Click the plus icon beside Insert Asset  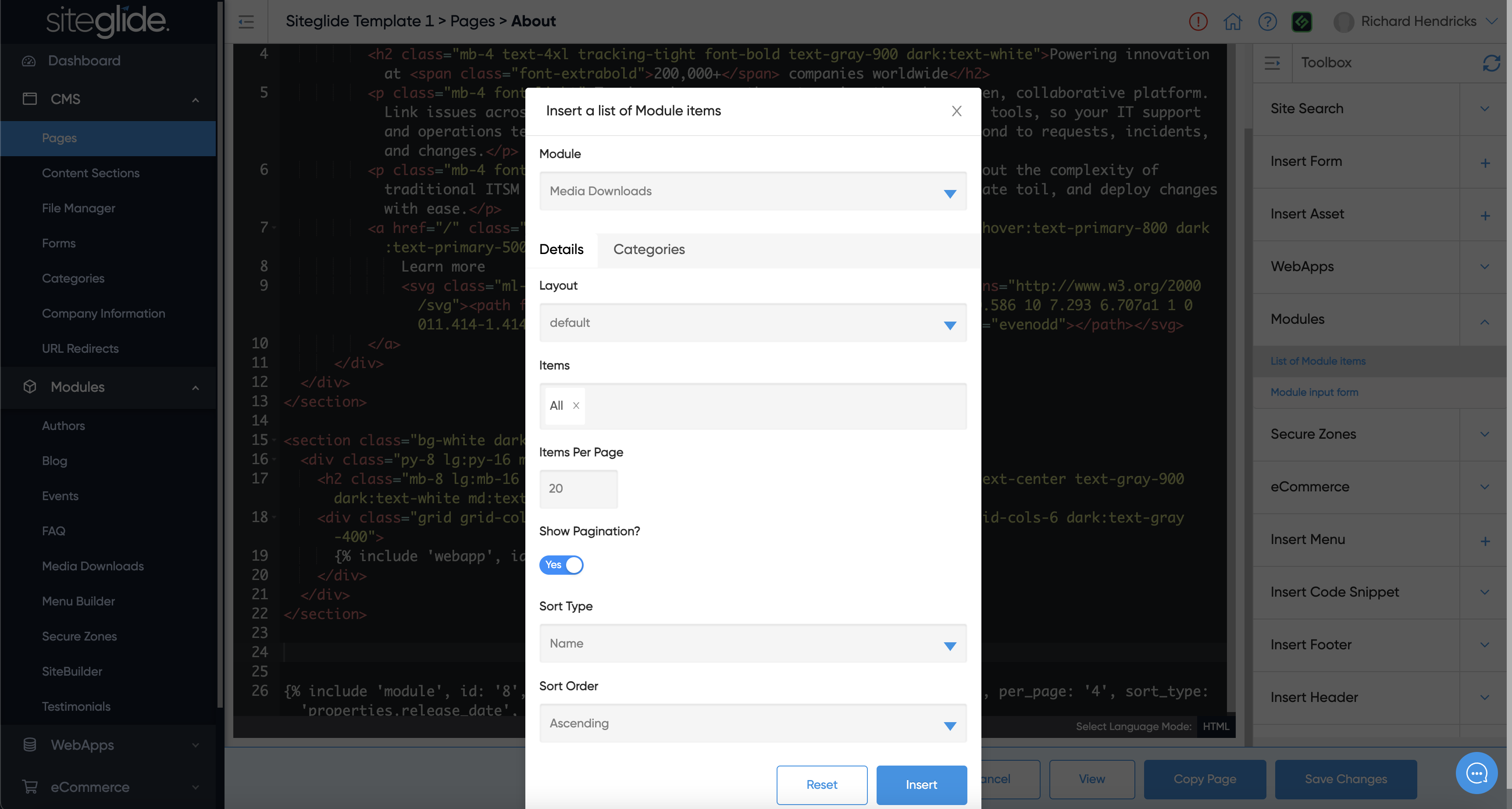(x=1484, y=215)
